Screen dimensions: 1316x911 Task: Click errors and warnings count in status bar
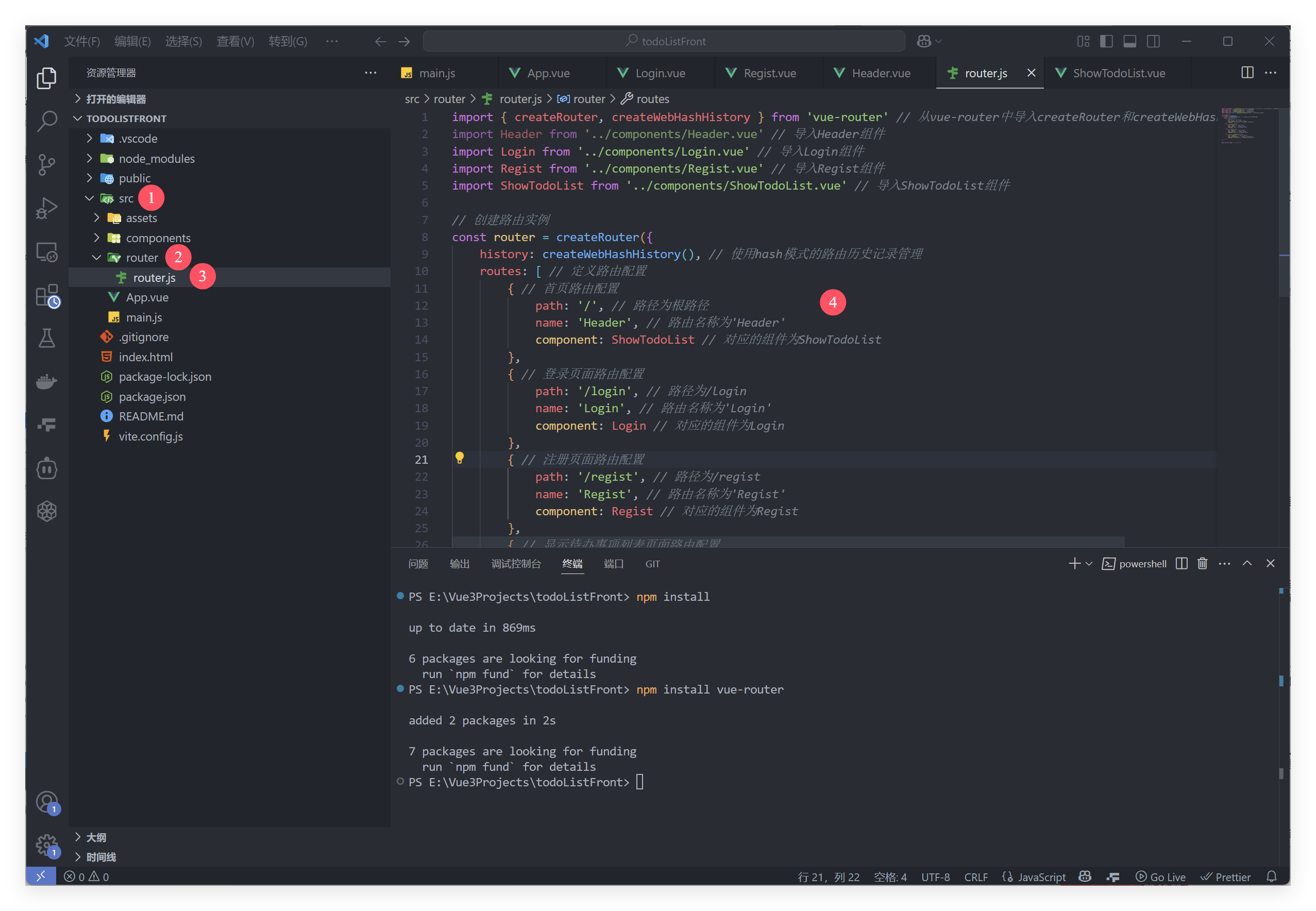pos(86,877)
